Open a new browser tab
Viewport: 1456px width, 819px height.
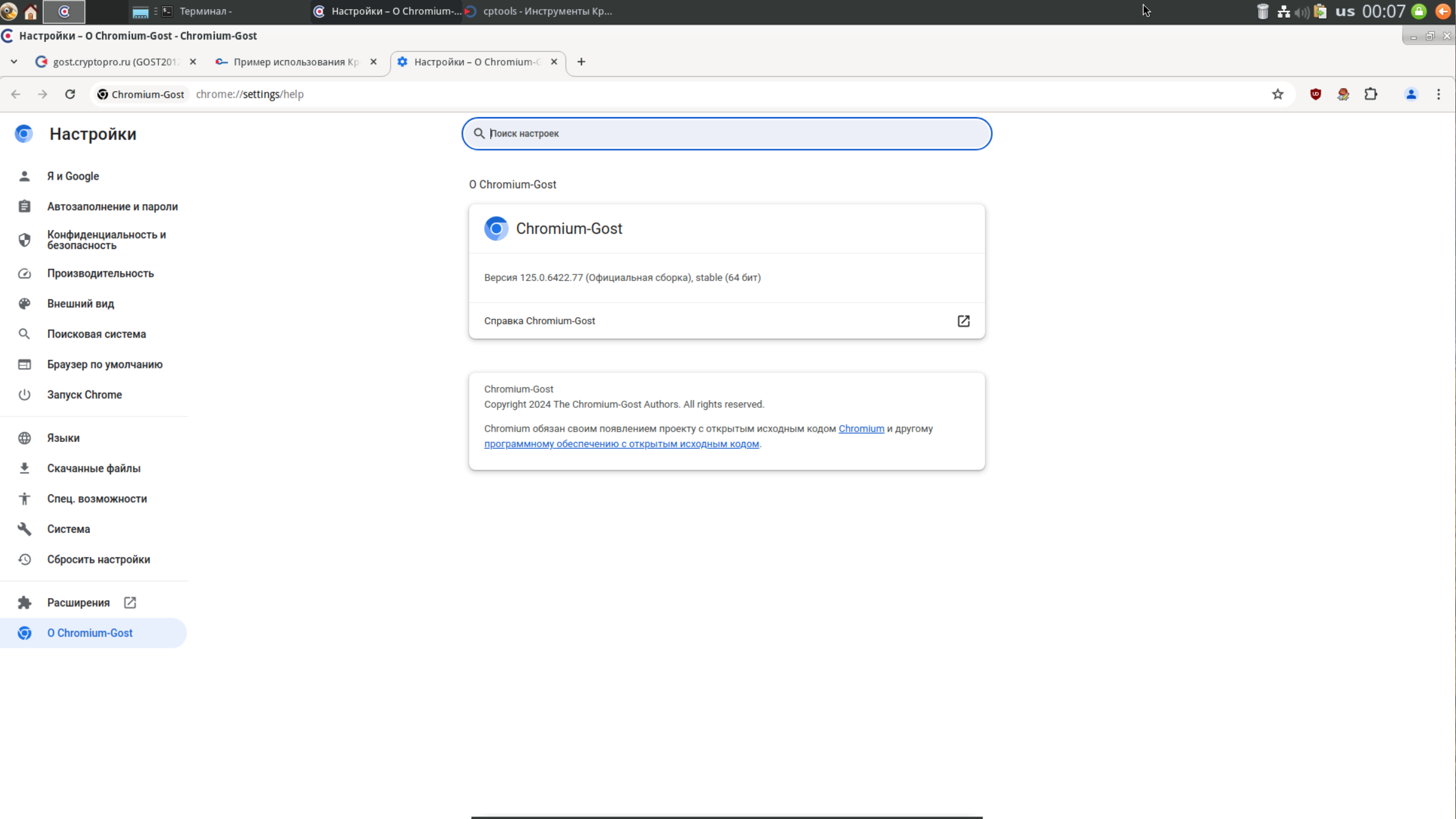(581, 62)
